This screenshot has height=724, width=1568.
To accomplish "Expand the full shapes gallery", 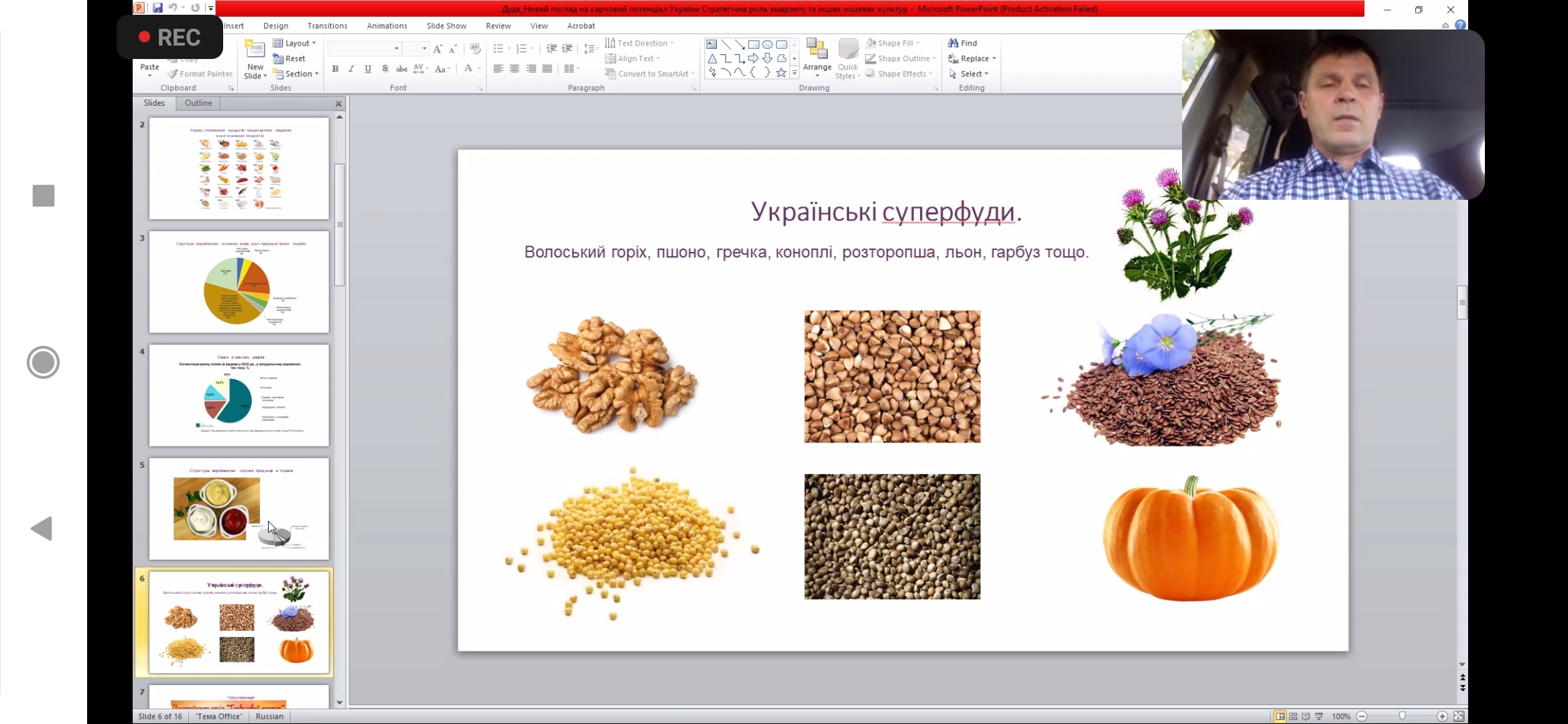I will point(795,73).
